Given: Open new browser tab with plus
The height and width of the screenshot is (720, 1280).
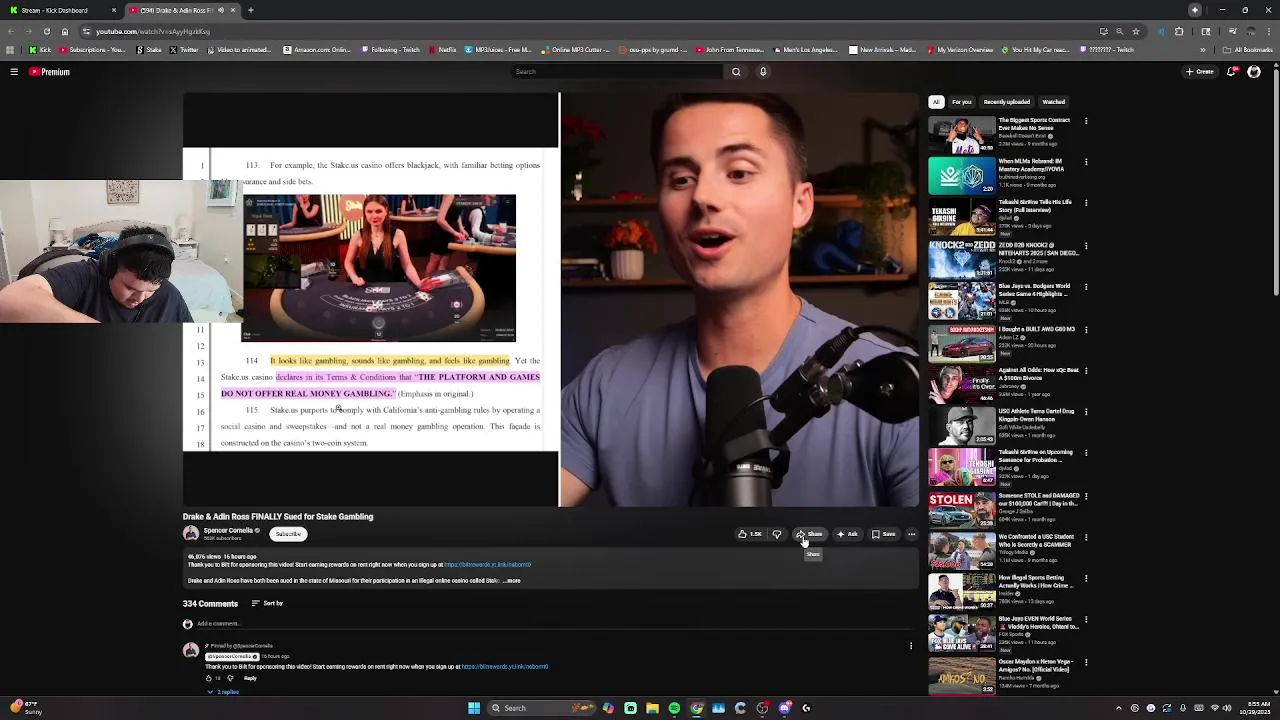Looking at the screenshot, I should pos(250,10).
